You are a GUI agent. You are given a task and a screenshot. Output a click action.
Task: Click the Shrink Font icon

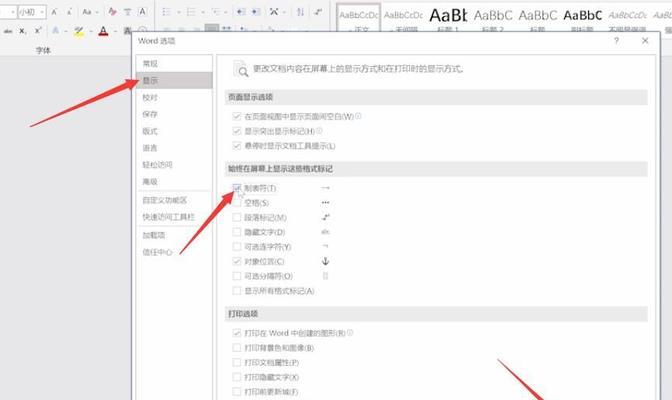click(x=69, y=12)
